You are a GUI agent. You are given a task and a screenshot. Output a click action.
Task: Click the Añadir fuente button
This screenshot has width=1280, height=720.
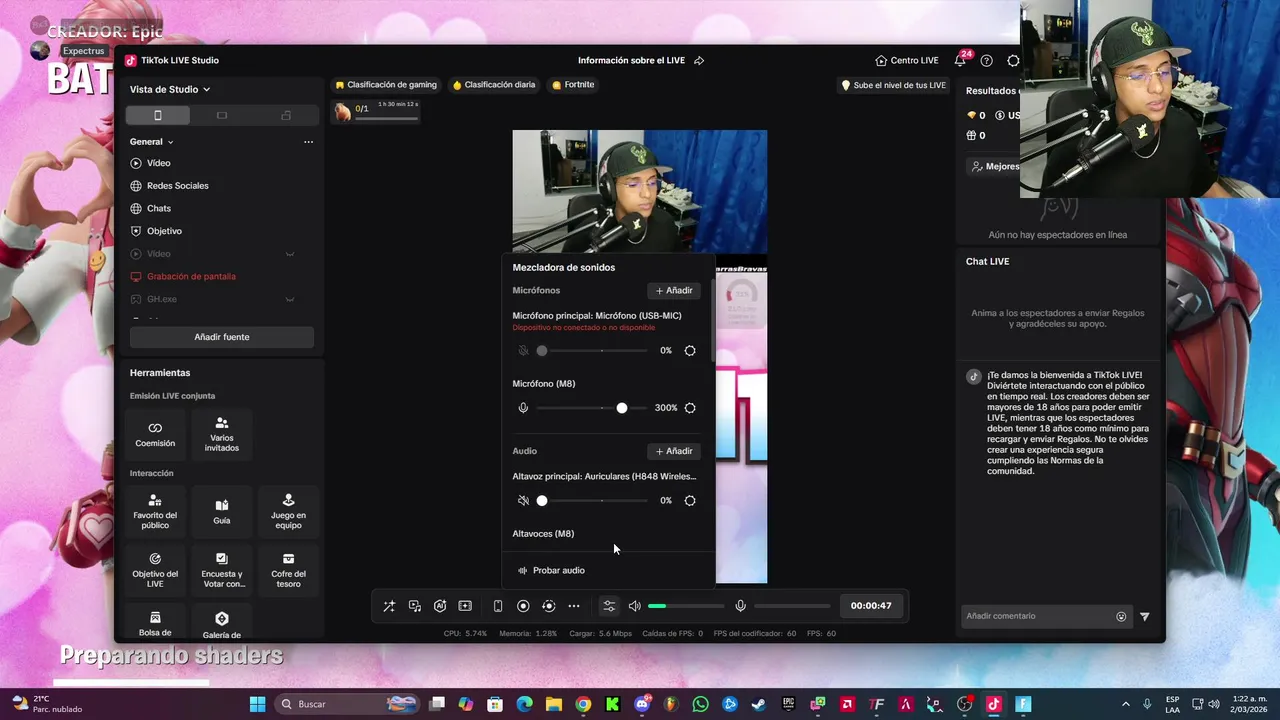click(222, 337)
